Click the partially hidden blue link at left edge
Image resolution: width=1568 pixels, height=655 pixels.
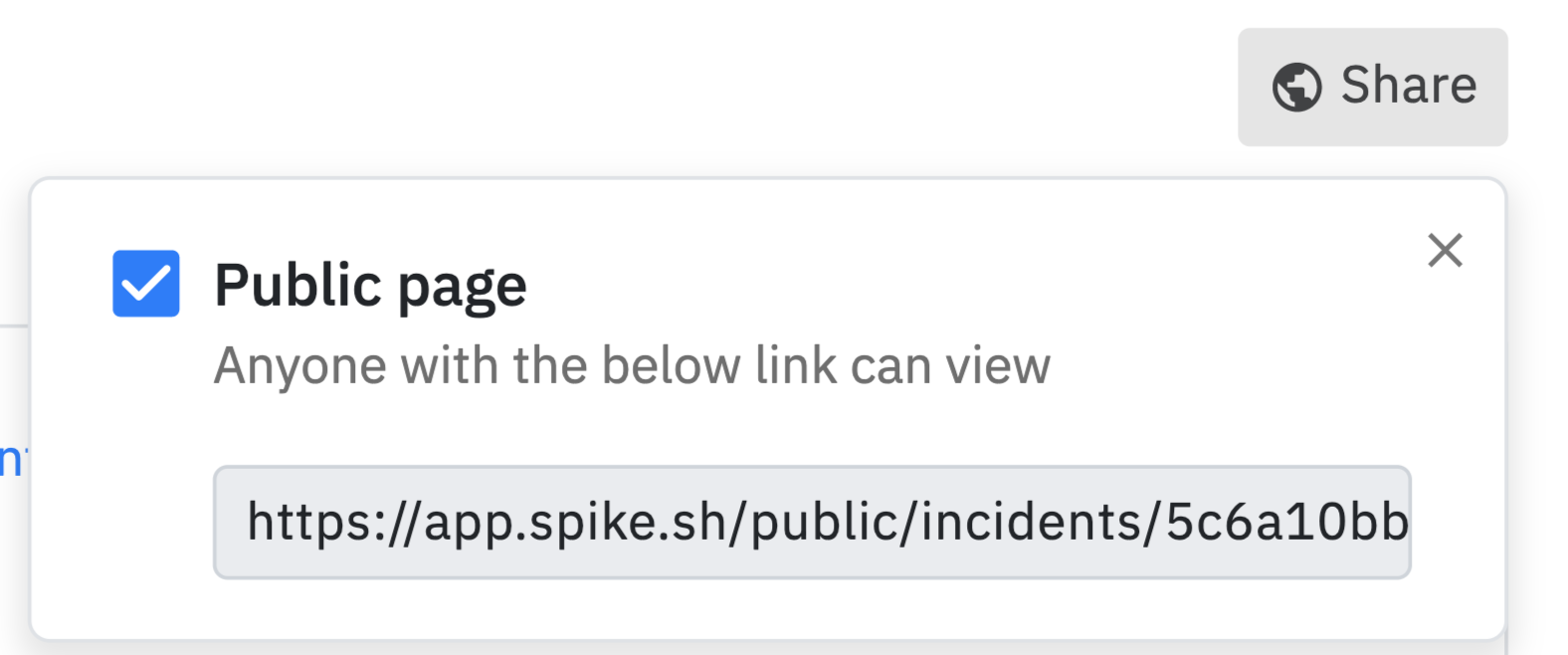pyautogui.click(x=12, y=460)
